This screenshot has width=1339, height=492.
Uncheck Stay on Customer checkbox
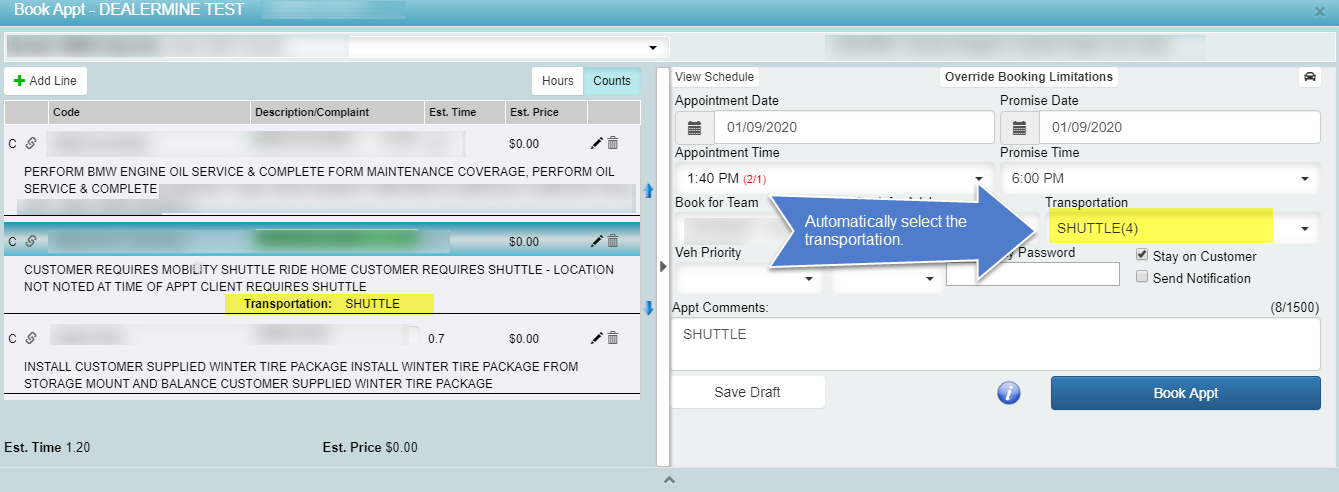1142,256
